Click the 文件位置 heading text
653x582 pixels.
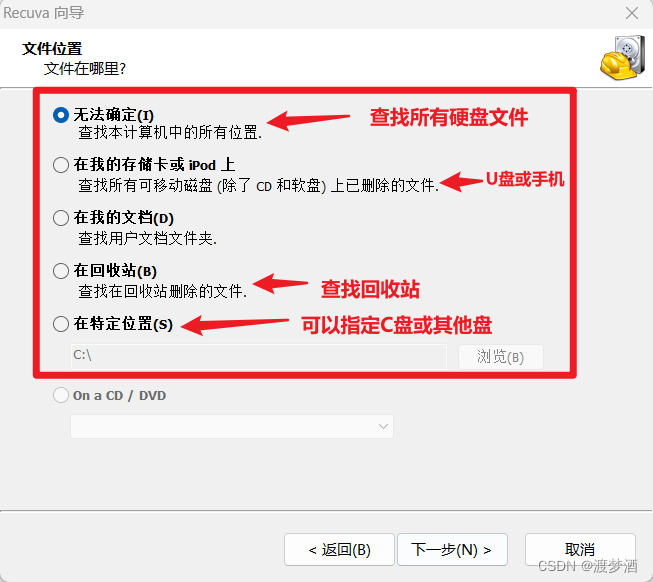coord(52,49)
